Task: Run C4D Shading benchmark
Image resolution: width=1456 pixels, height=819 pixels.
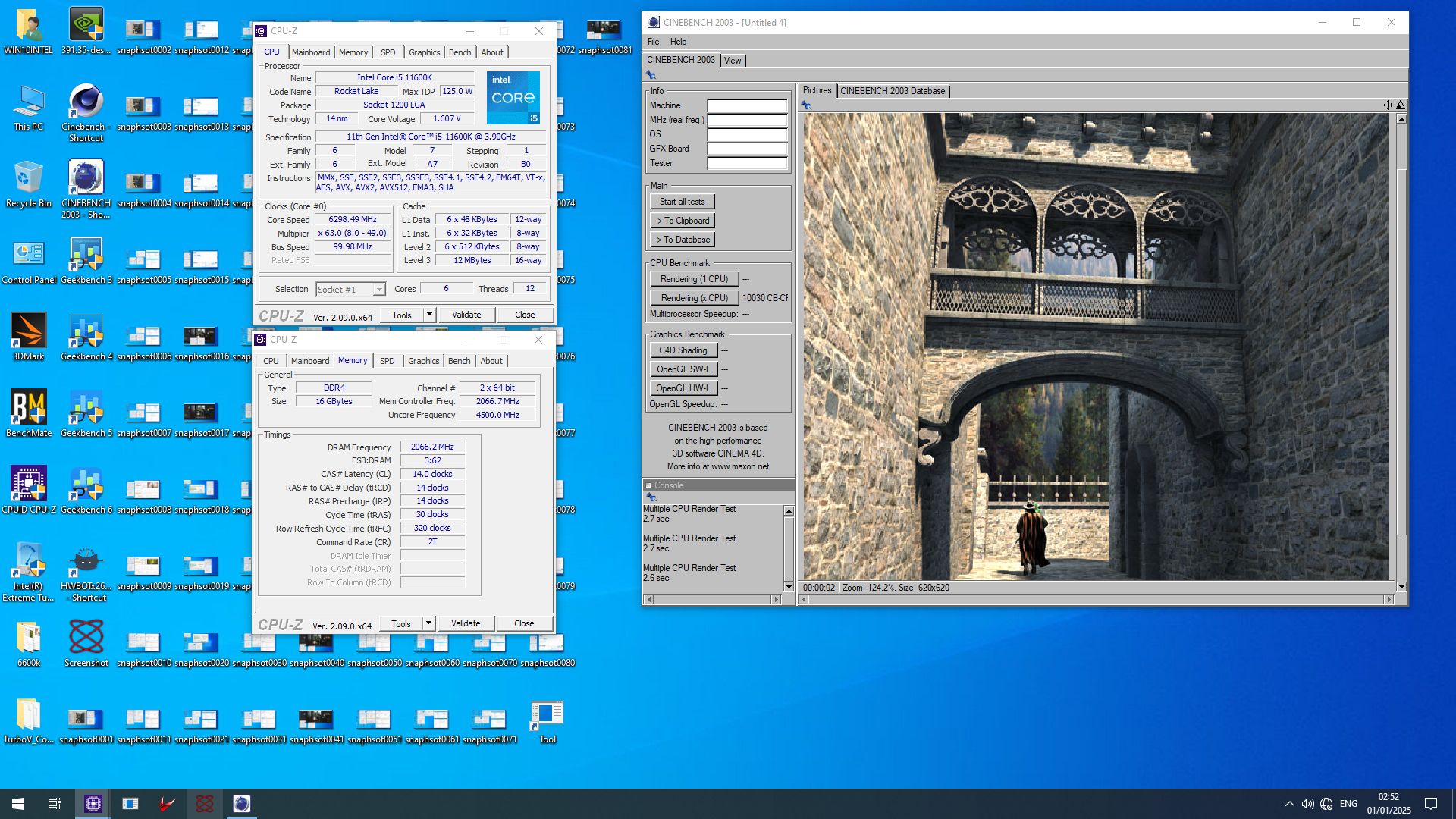Action: click(682, 350)
